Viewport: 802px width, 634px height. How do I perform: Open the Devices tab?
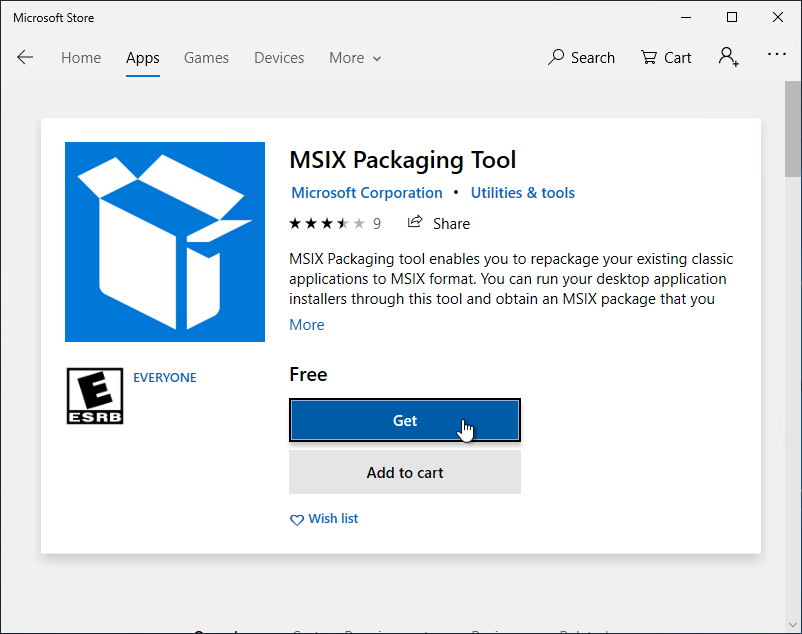click(x=279, y=58)
